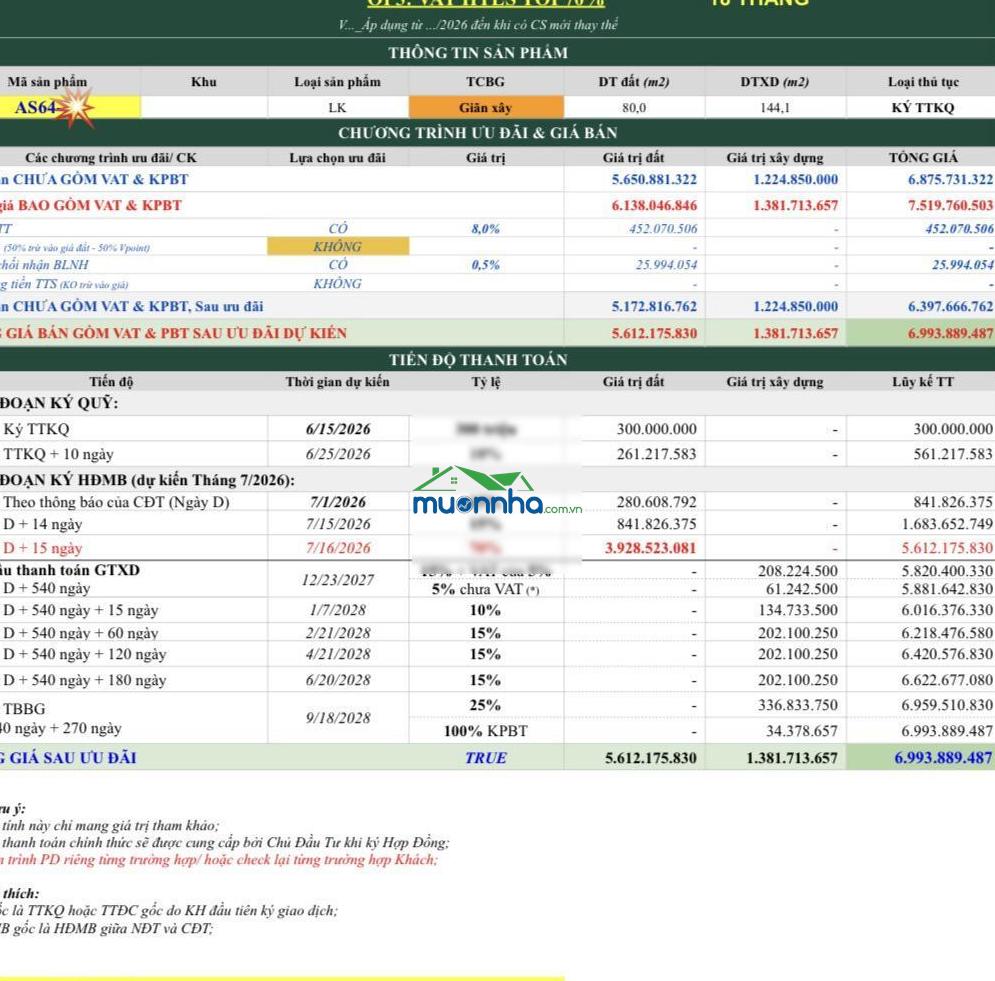The image size is (995, 981).
Task: Select 'Theo thông báo của CĐT (Ngày D)' row
Action: click(116, 502)
